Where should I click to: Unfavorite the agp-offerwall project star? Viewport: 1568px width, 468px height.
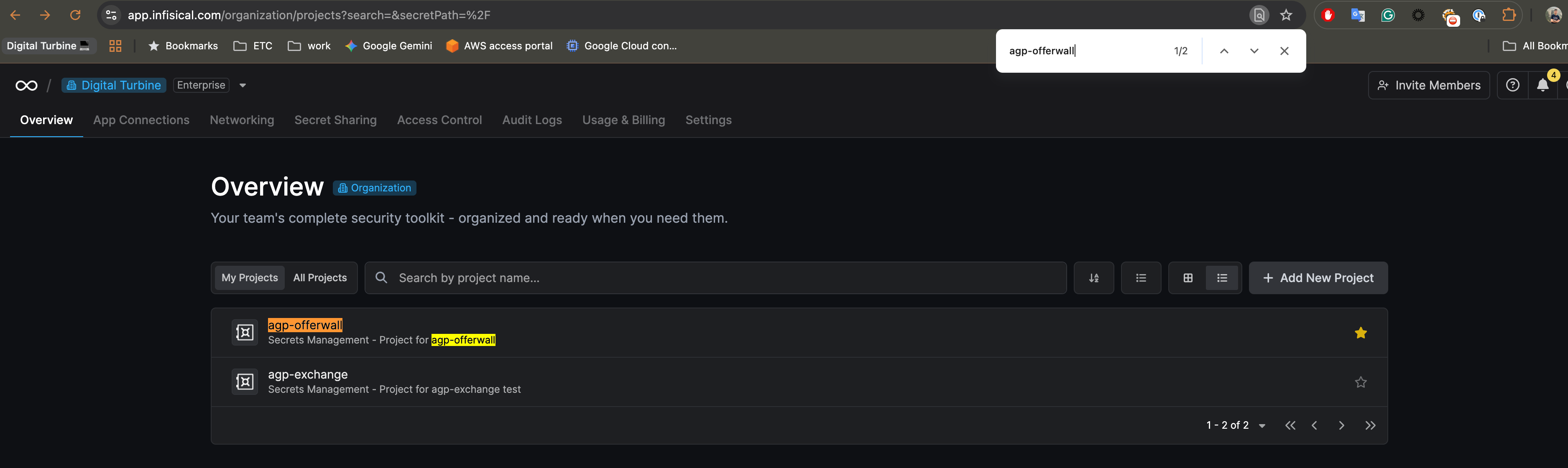click(1361, 333)
